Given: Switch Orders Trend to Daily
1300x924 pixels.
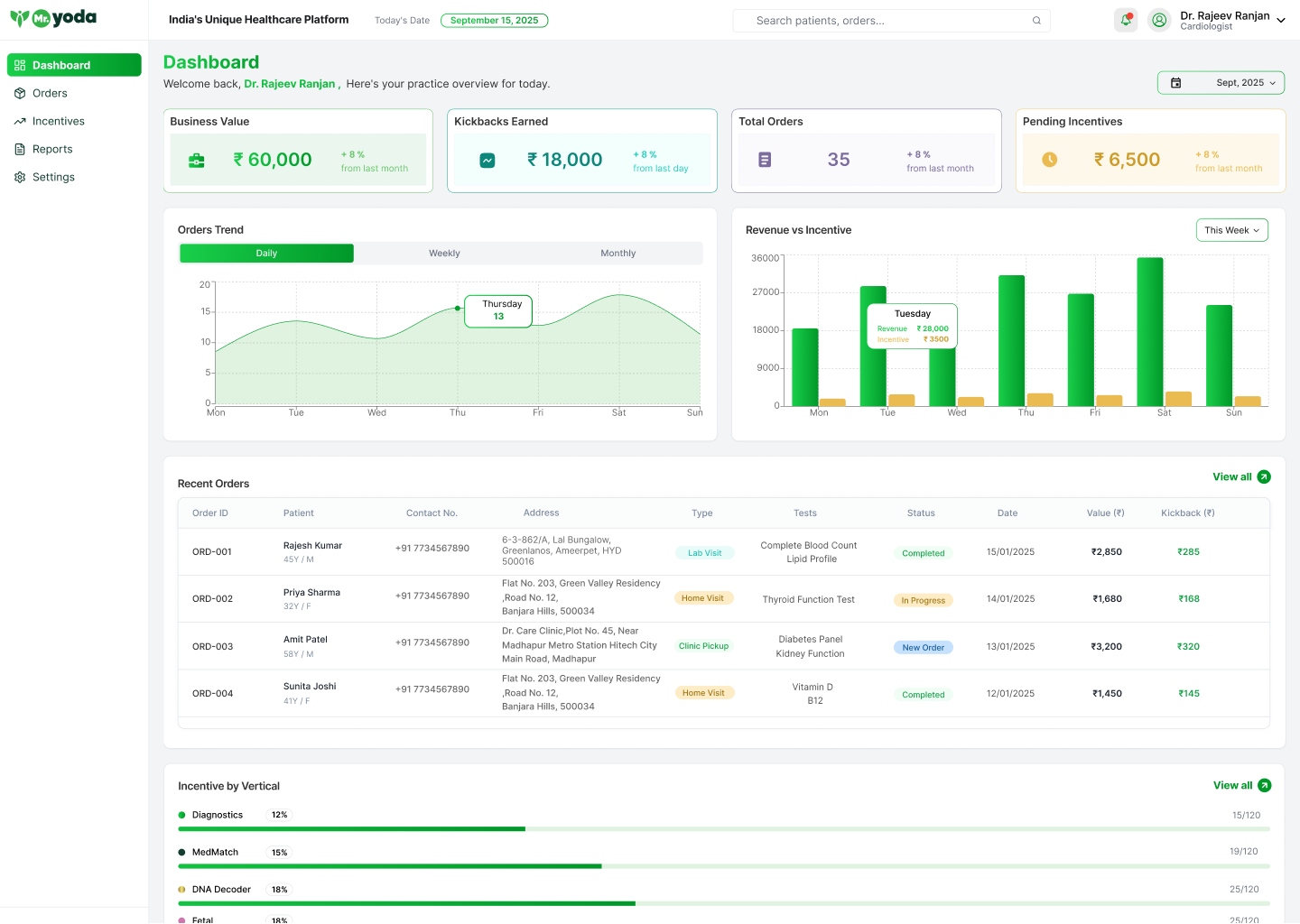Looking at the screenshot, I should point(266,254).
